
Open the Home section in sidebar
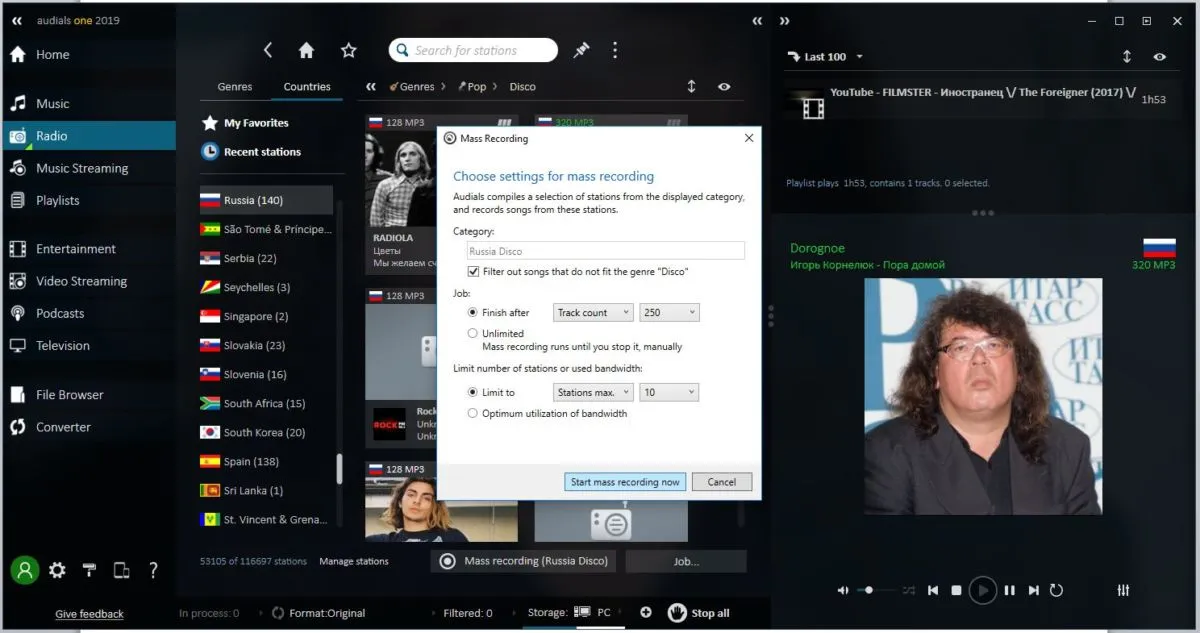[x=52, y=55]
